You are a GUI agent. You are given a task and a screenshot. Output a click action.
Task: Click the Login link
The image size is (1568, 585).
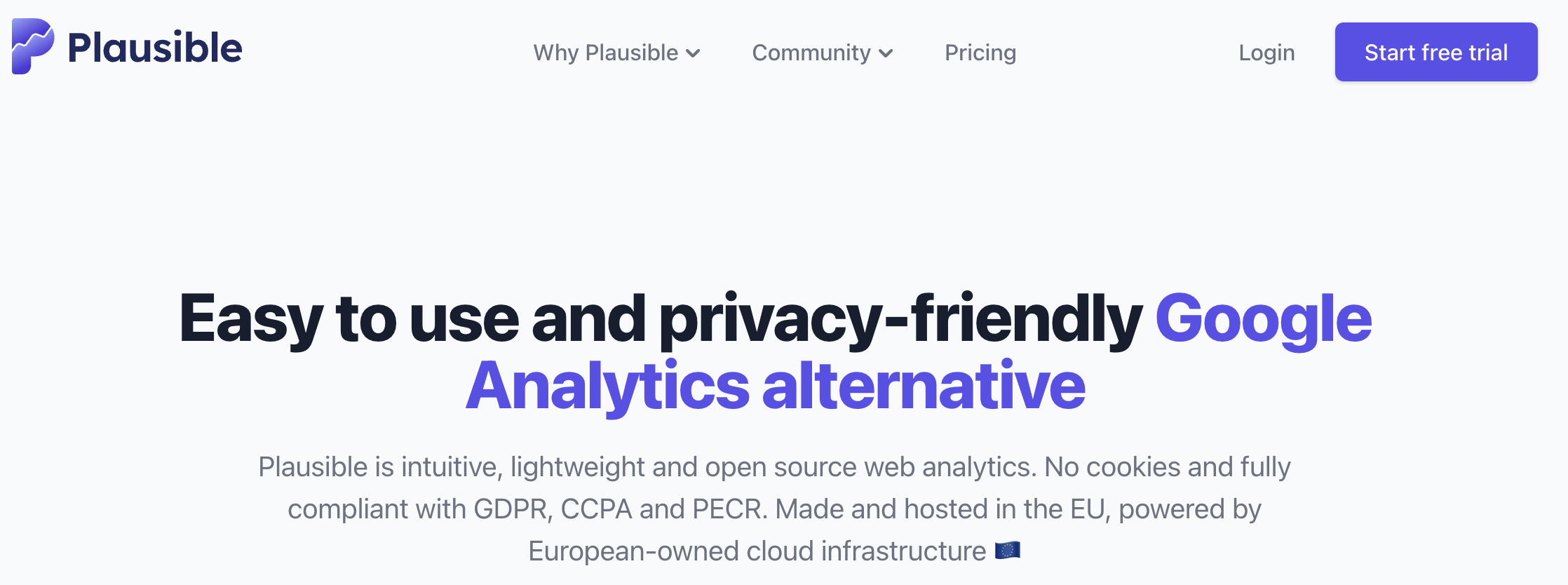pos(1266,53)
